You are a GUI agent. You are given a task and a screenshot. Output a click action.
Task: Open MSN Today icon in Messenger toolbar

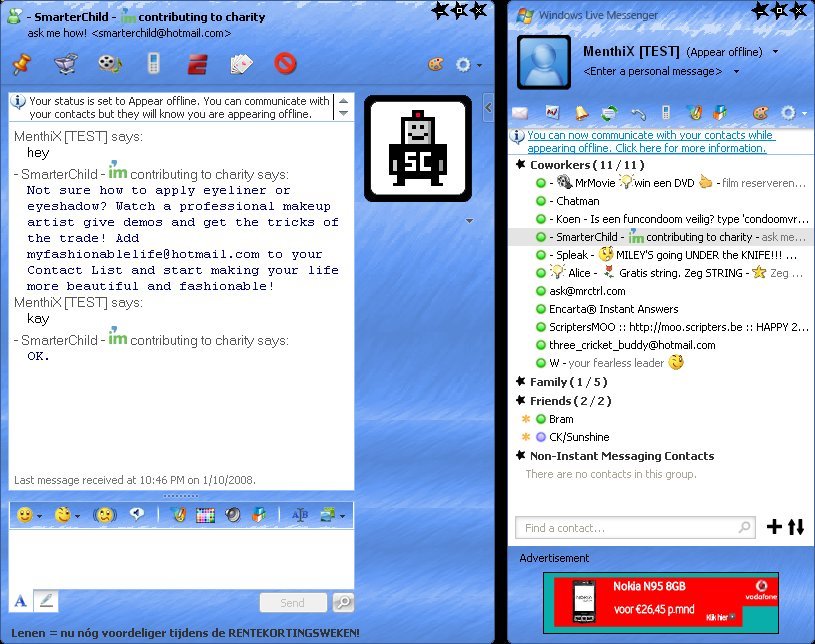point(553,112)
